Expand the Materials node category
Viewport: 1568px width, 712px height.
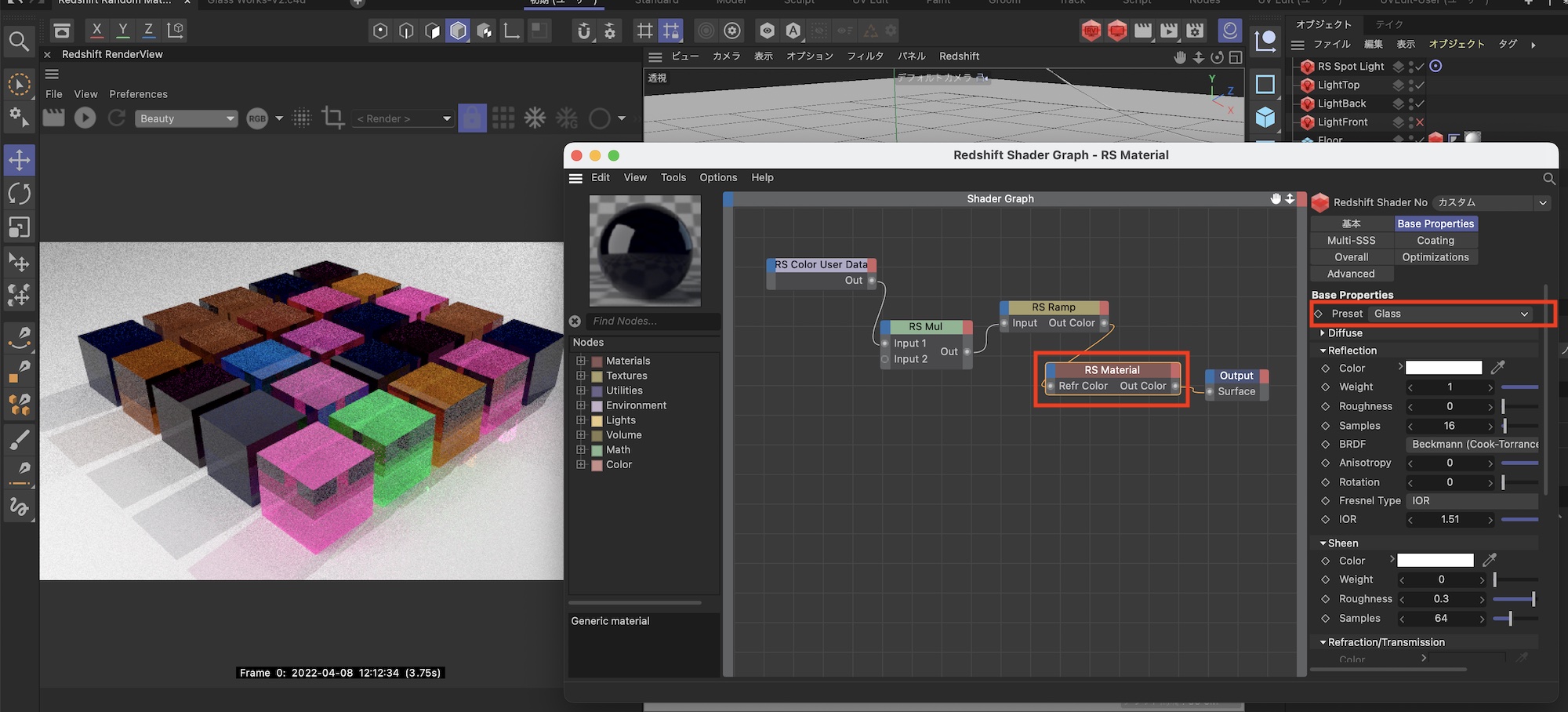581,361
